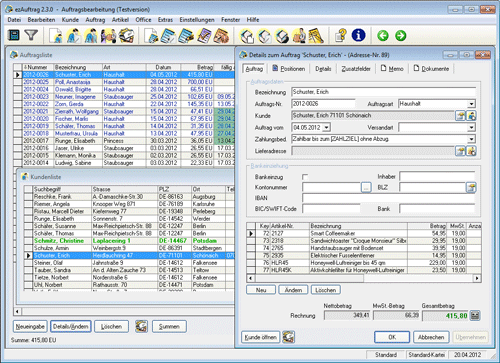The image size is (500, 363).
Task: Click the Inhaber input field
Action: coord(437,176)
